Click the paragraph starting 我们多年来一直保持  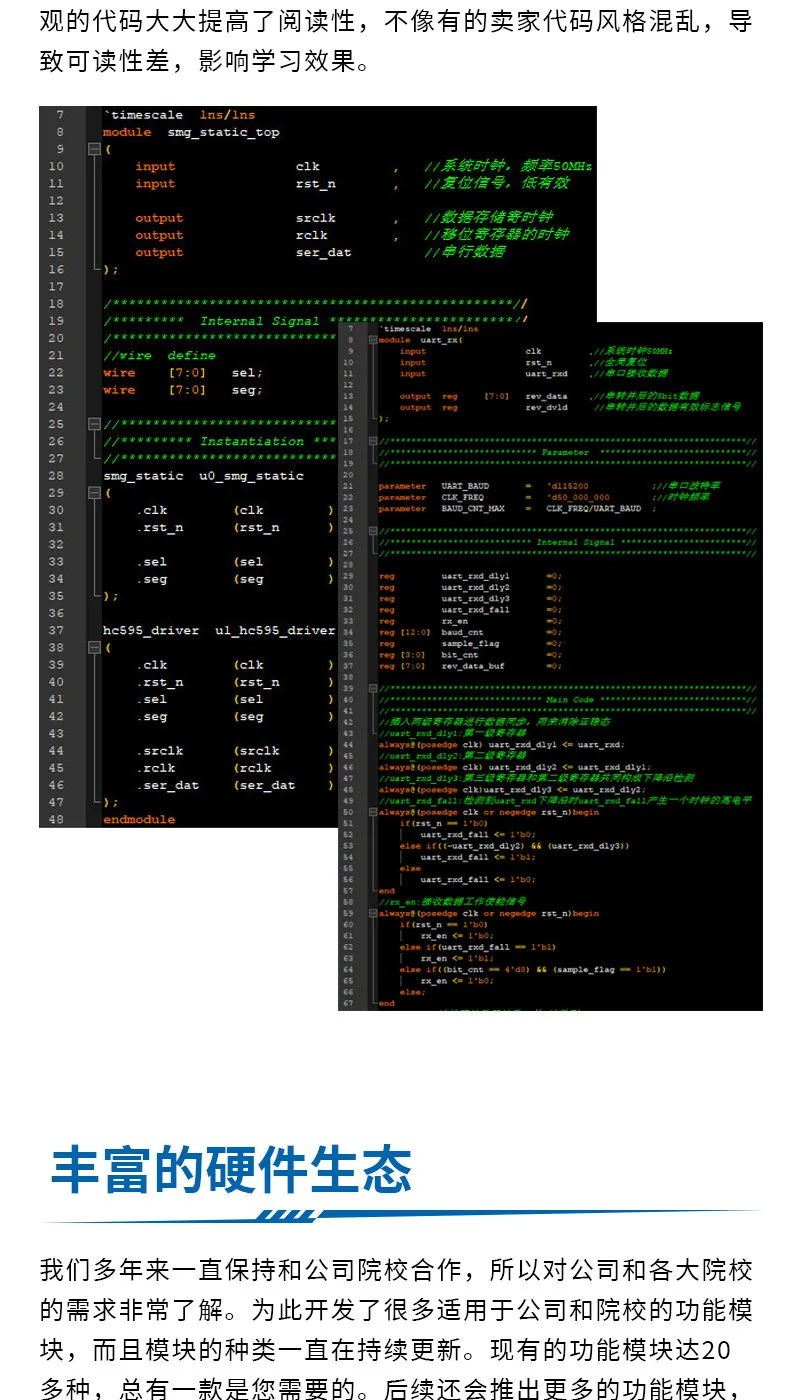[396, 1330]
